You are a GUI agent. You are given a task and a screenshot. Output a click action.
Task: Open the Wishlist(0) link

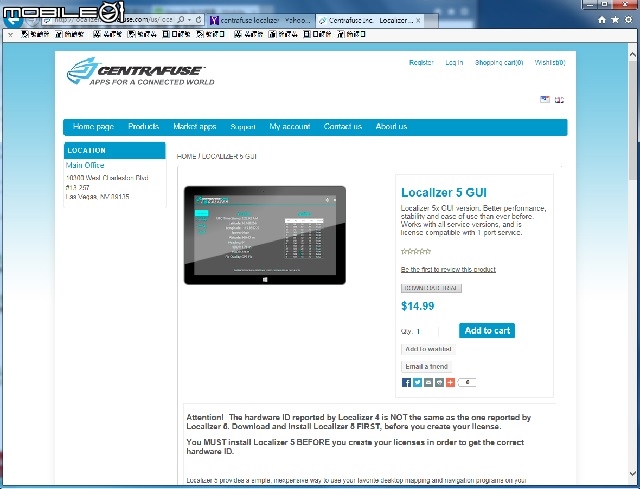[550, 62]
